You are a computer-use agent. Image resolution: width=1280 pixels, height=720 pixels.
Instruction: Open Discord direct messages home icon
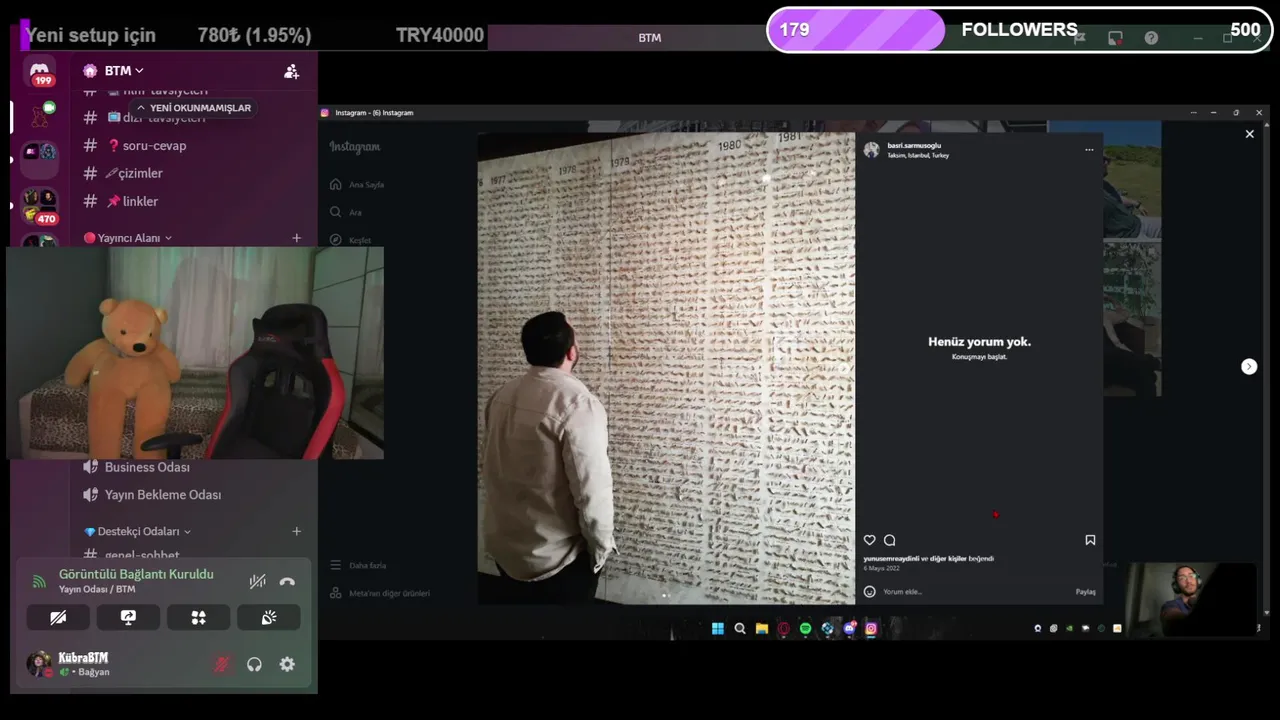click(x=40, y=73)
